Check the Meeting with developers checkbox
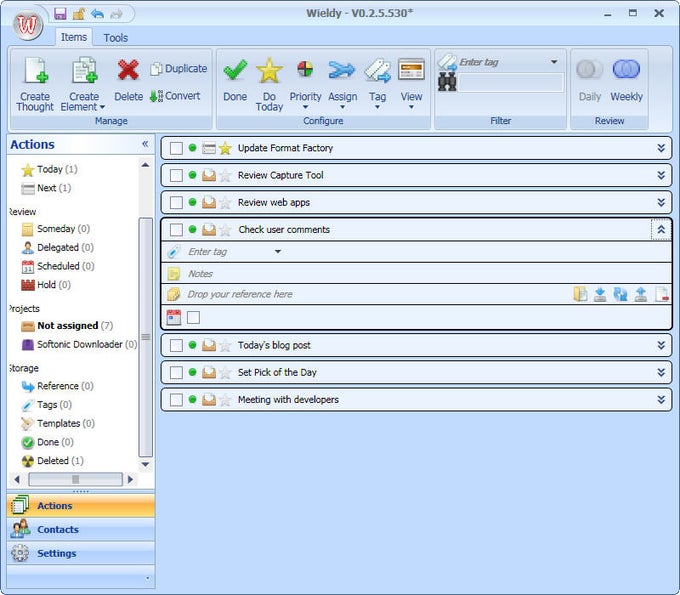The height and width of the screenshot is (595, 680). [x=176, y=400]
